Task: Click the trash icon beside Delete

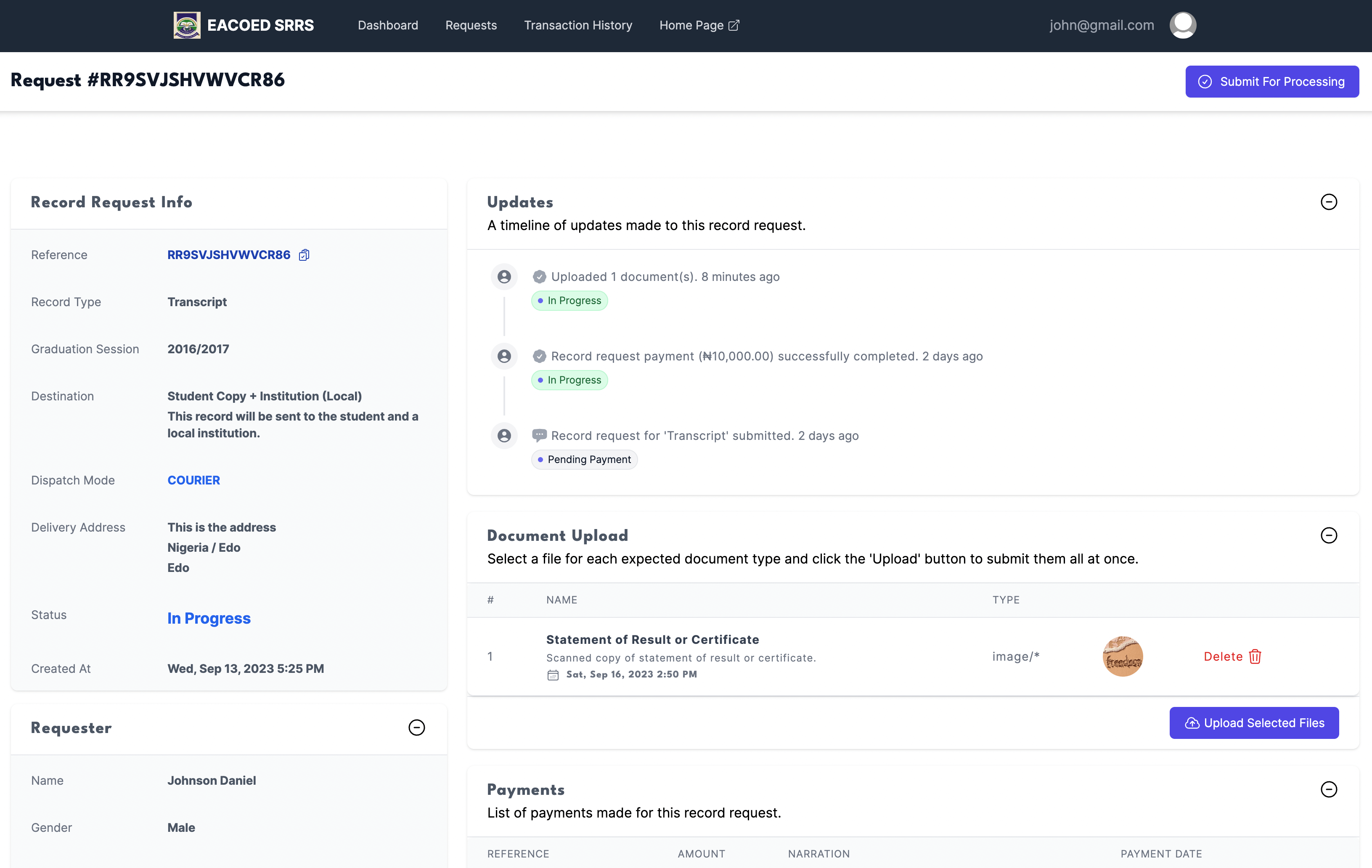Action: point(1255,657)
